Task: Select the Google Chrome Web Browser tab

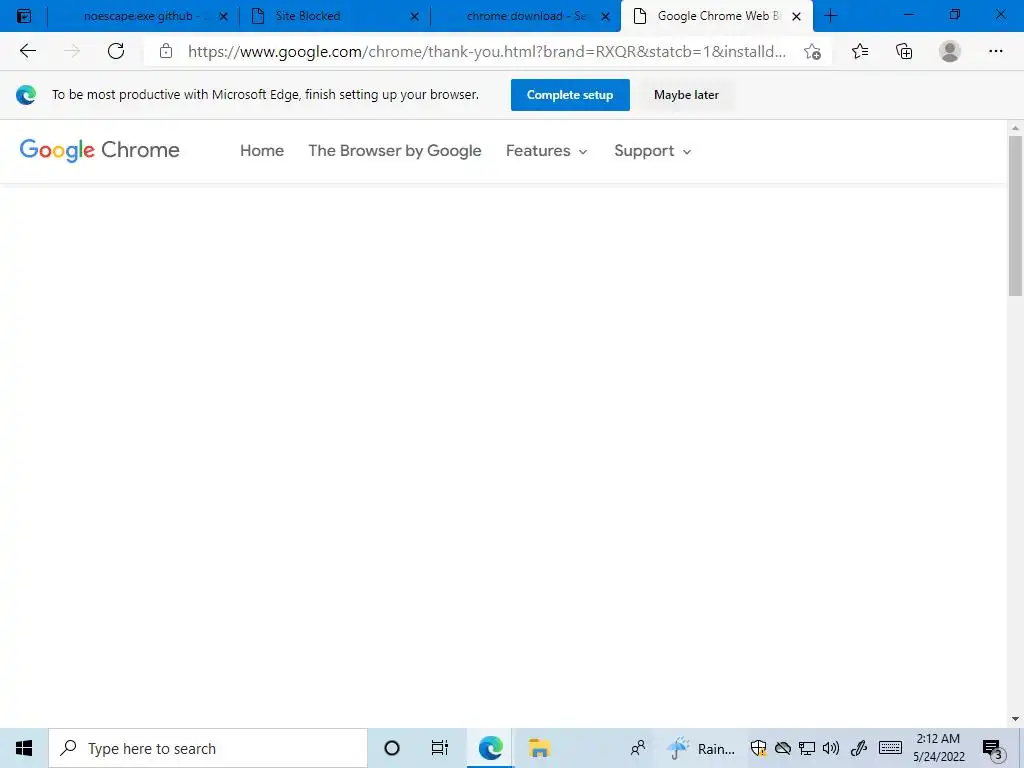Action: tap(718, 16)
